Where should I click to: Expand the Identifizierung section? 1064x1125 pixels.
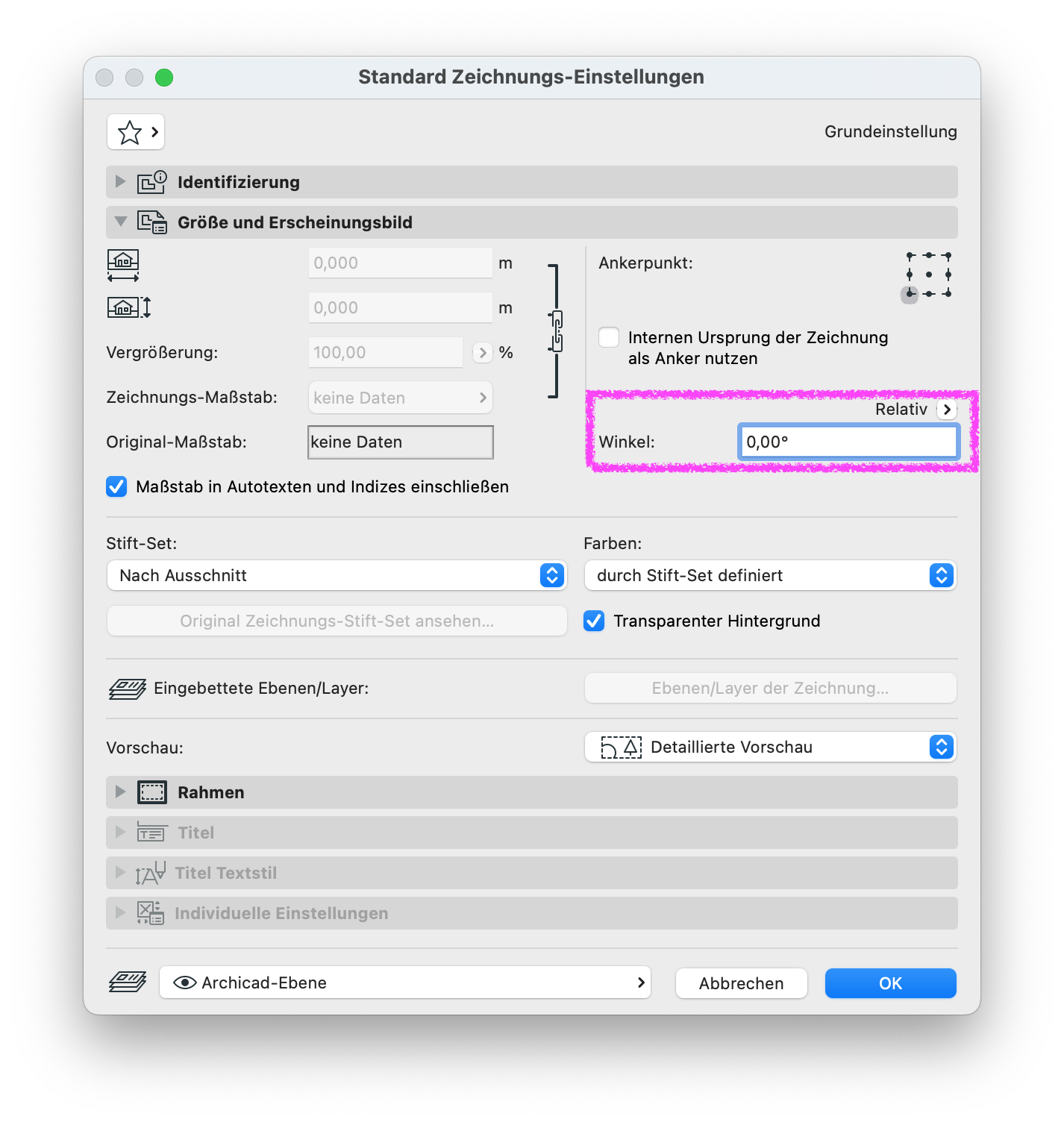[120, 181]
